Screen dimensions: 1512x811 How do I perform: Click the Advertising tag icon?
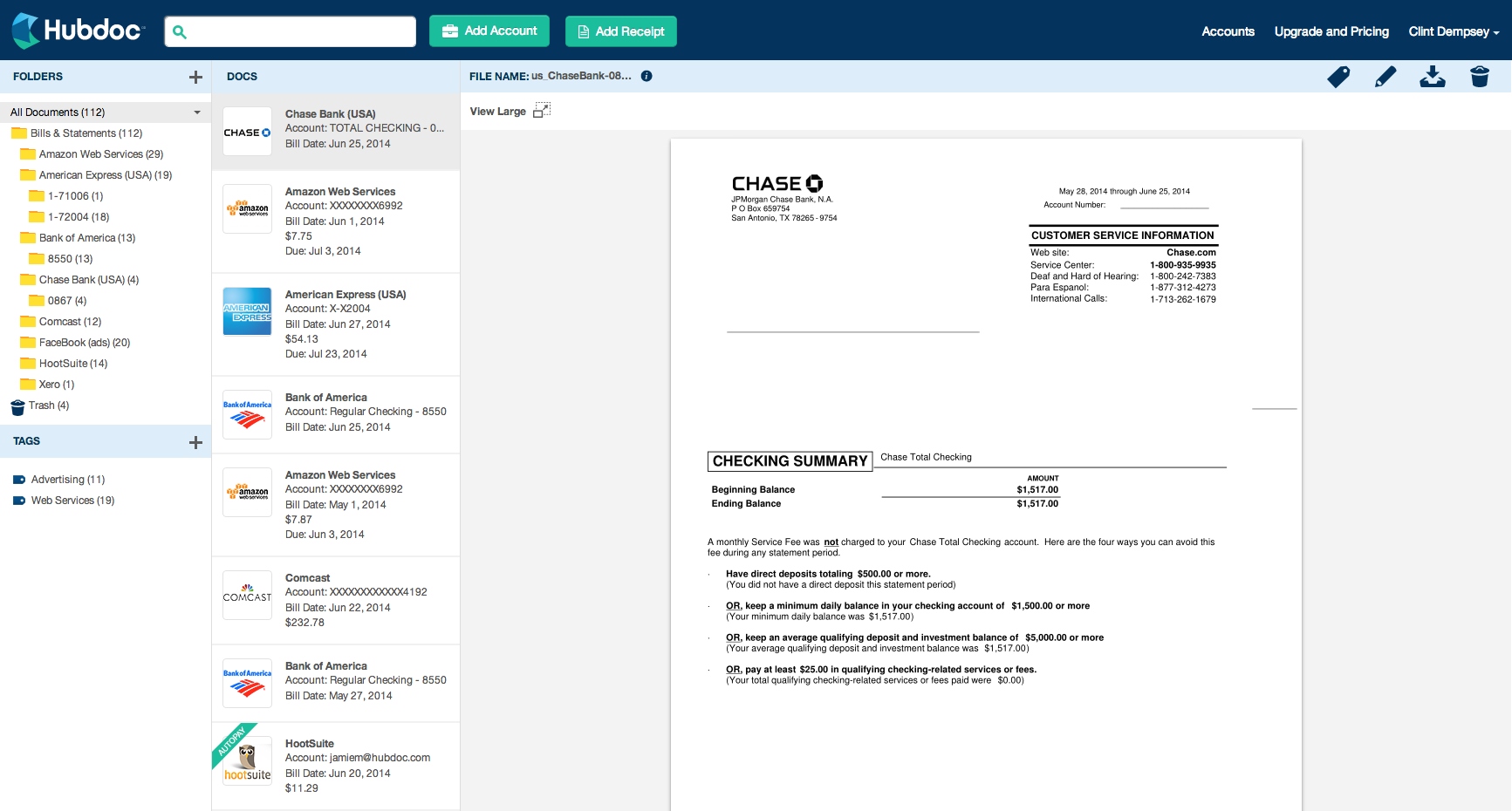[x=19, y=480]
